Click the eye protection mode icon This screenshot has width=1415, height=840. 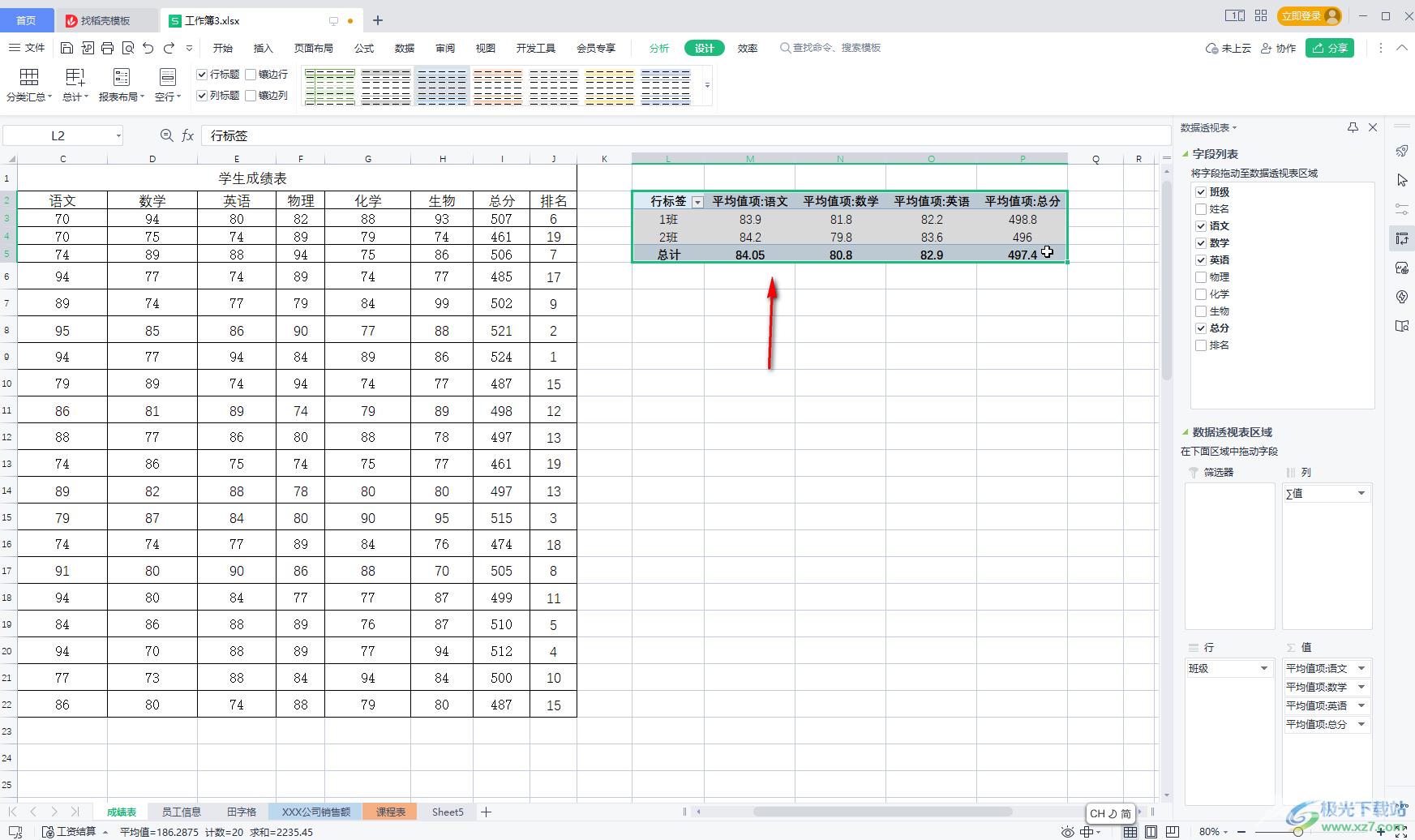click(x=1068, y=832)
